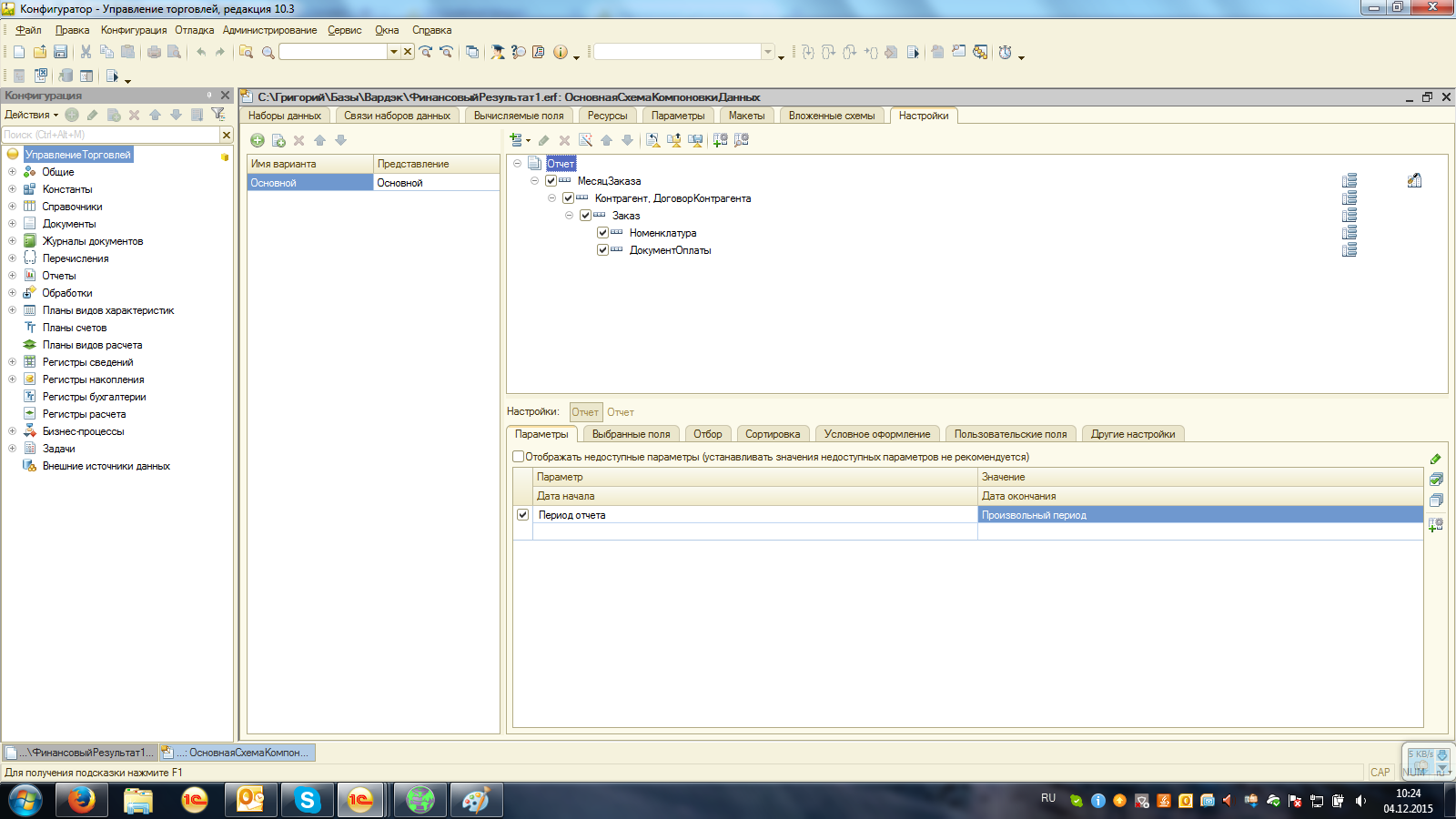The height and width of the screenshot is (819, 1456).
Task: Clear the configuration search with X button
Action: click(227, 135)
